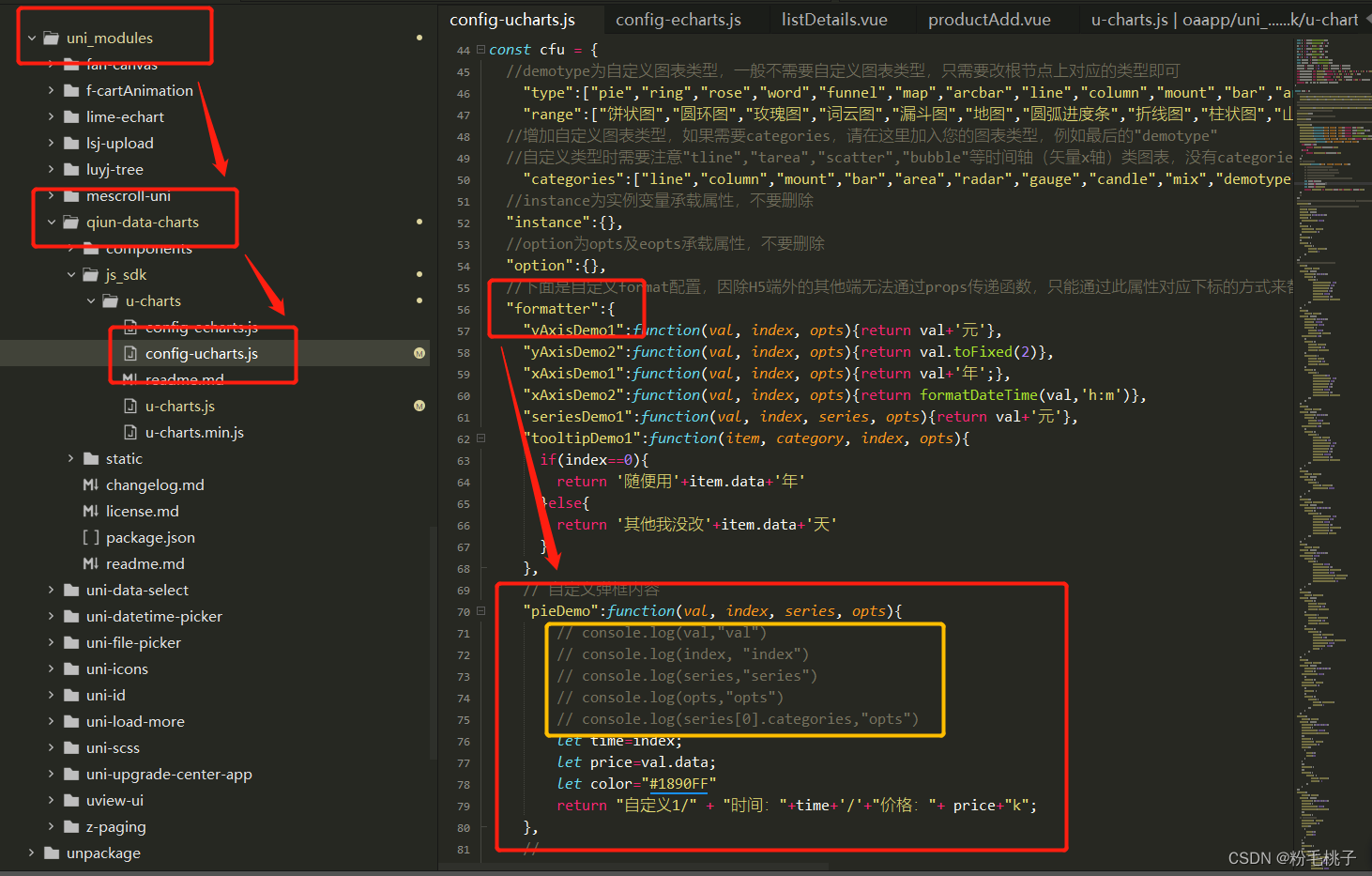
Task: Collapse the qiun-data-charts folder chevron
Action: click(51, 223)
